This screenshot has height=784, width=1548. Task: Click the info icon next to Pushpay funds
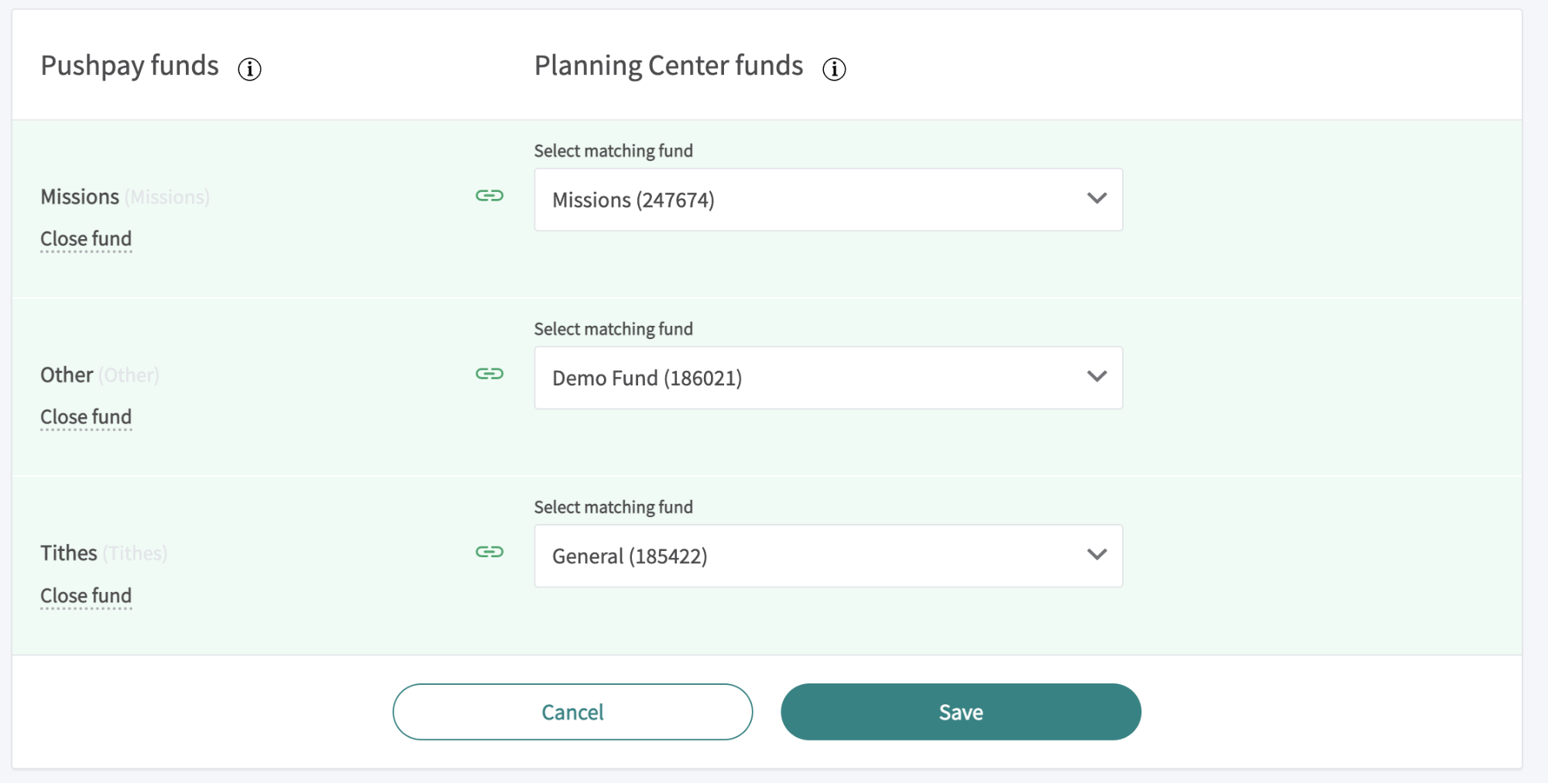click(249, 70)
